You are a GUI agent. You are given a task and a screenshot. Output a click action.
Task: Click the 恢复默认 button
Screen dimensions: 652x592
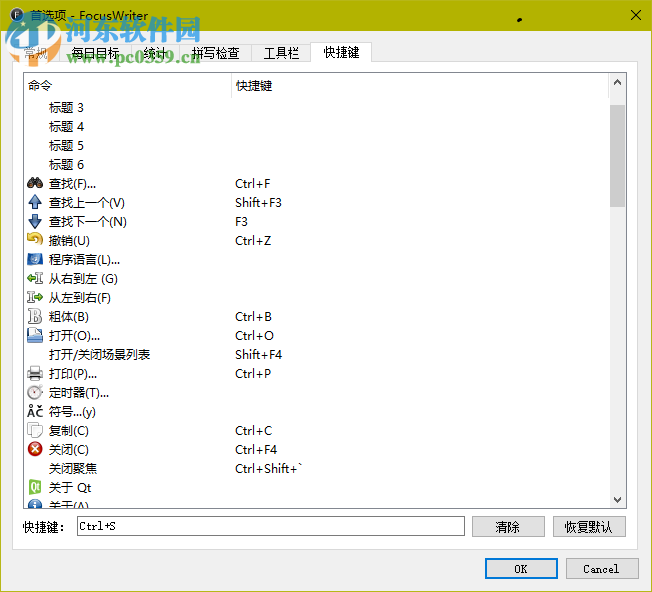[x=589, y=527]
